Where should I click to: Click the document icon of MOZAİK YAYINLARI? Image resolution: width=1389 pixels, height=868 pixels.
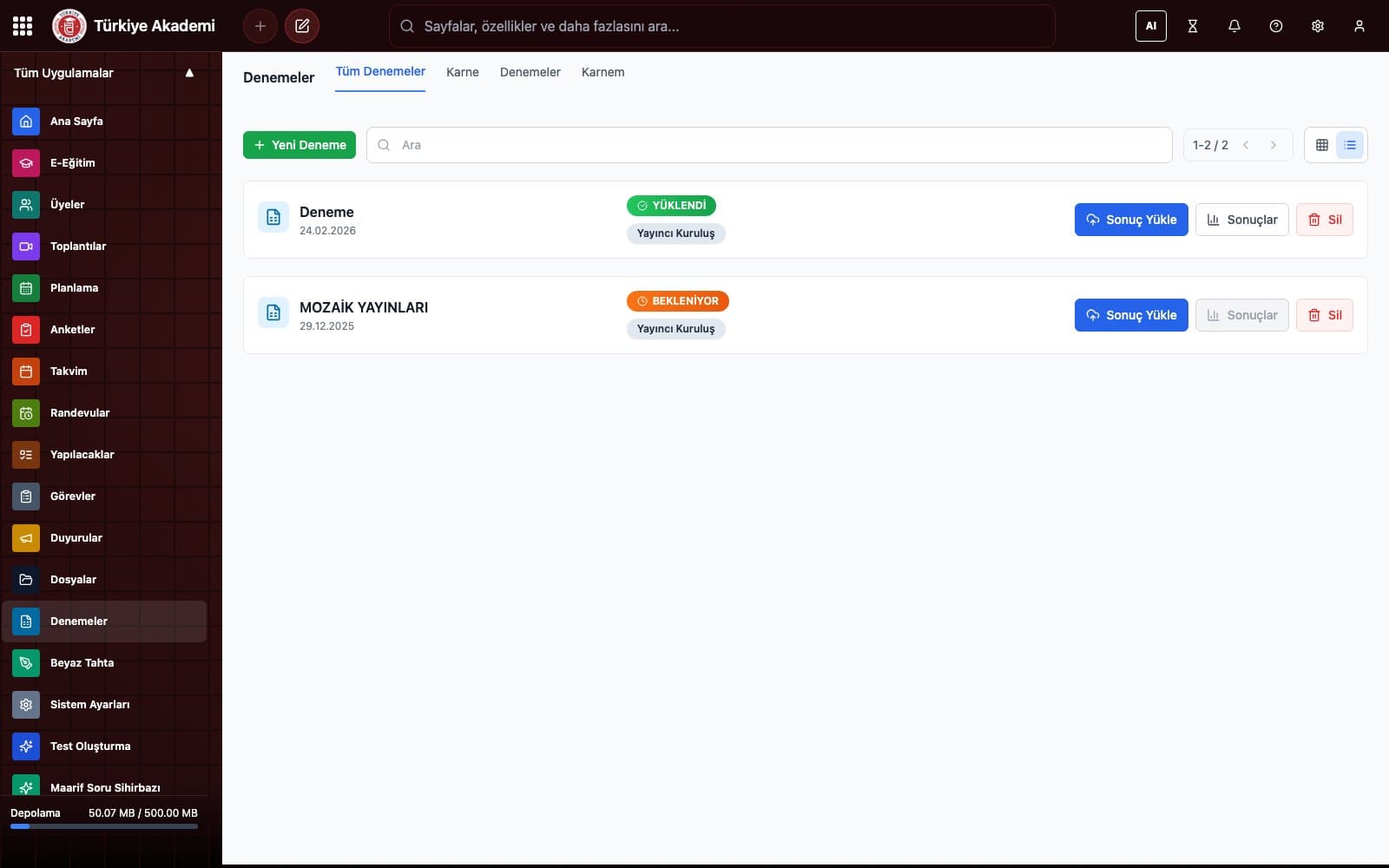[273, 312]
